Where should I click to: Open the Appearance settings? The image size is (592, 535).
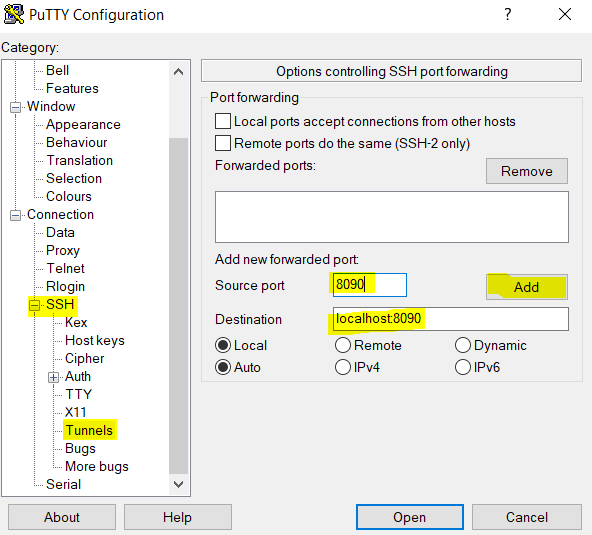[83, 125]
